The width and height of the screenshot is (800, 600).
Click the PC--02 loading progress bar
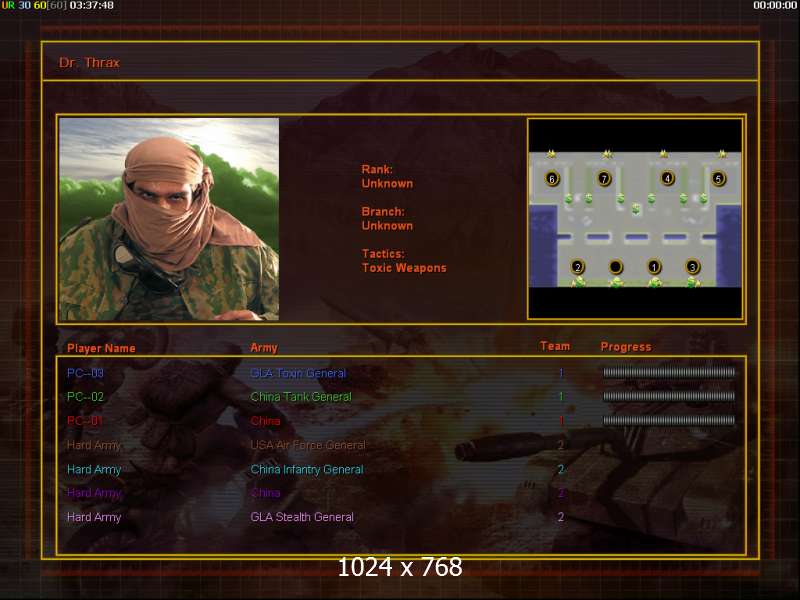(669, 396)
